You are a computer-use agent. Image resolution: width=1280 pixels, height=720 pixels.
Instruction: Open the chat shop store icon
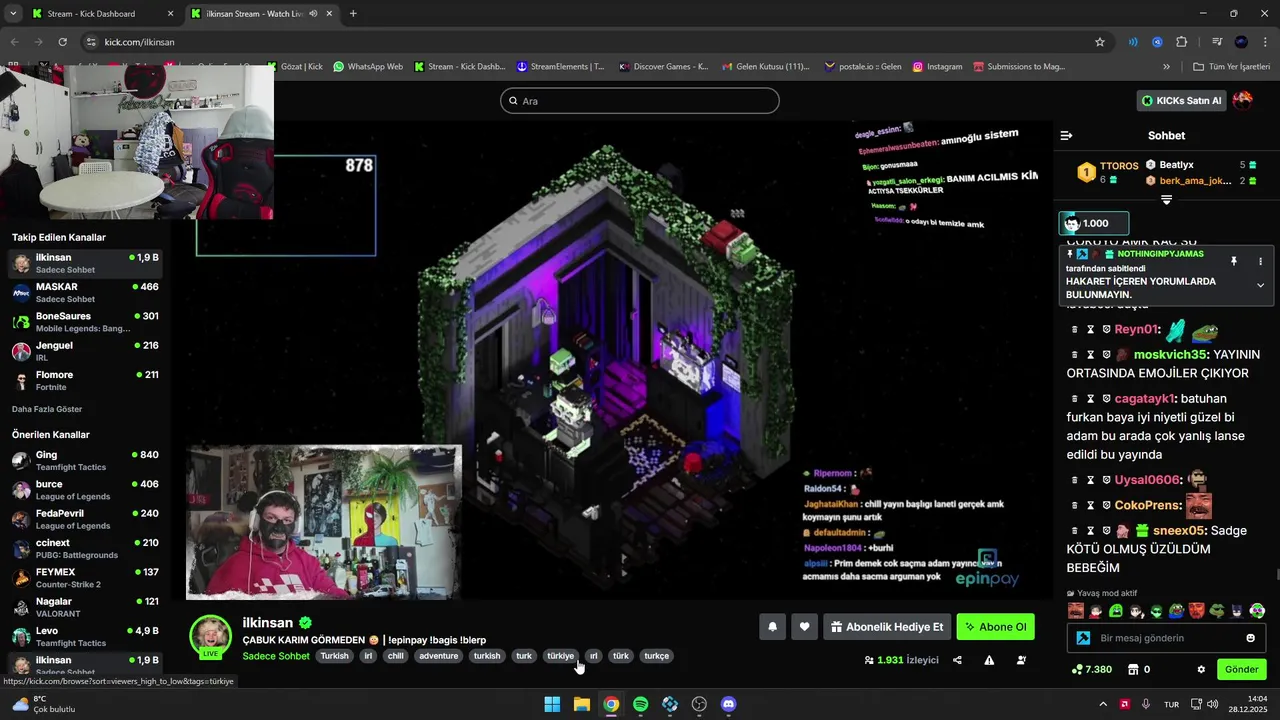[1133, 669]
